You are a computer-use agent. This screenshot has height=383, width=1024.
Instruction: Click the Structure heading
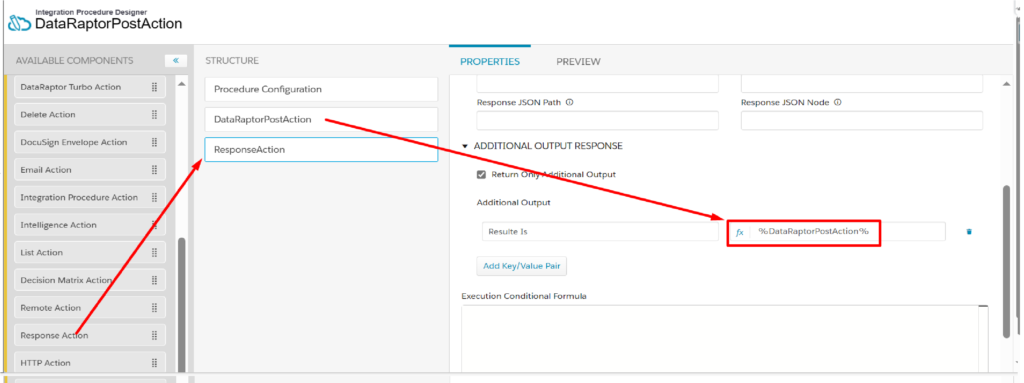[x=232, y=61]
